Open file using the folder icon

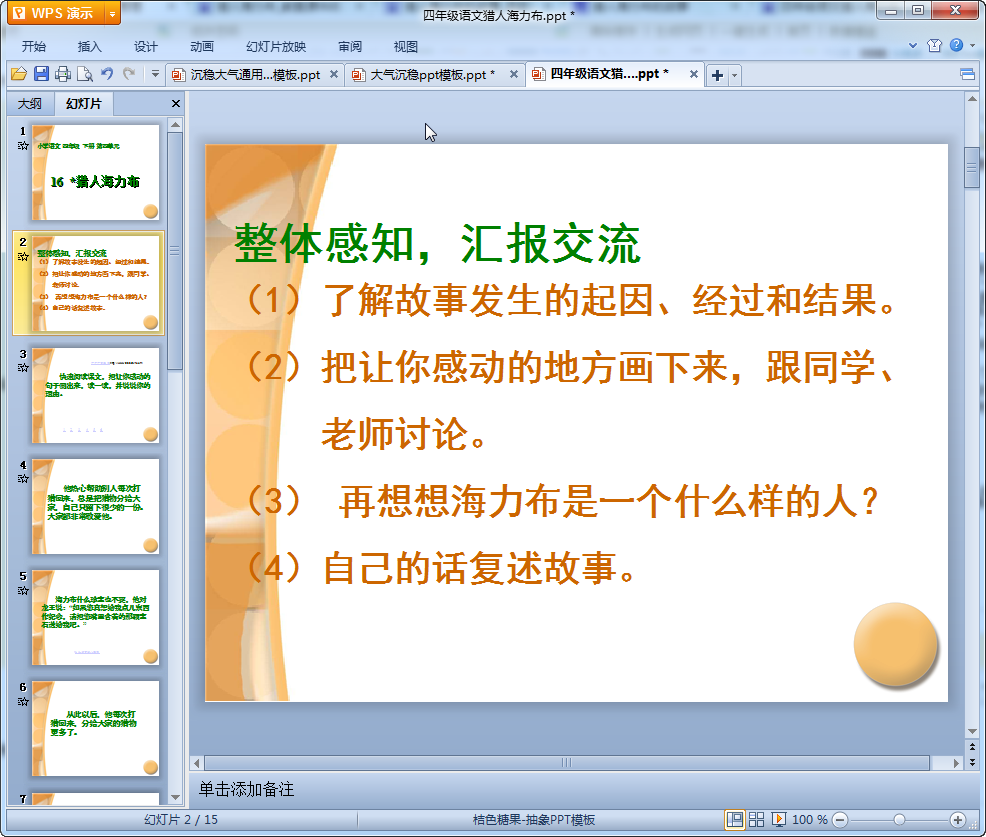point(19,74)
